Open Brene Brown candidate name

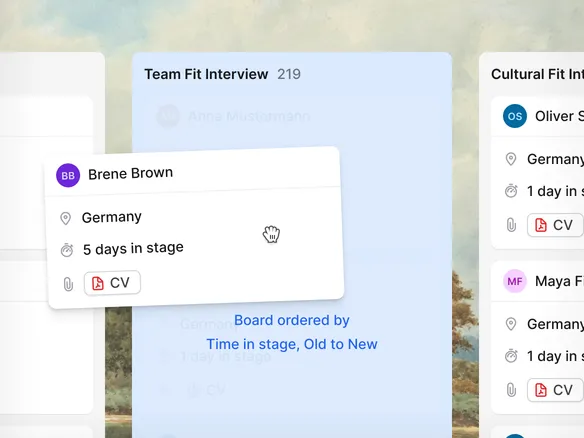tap(130, 173)
